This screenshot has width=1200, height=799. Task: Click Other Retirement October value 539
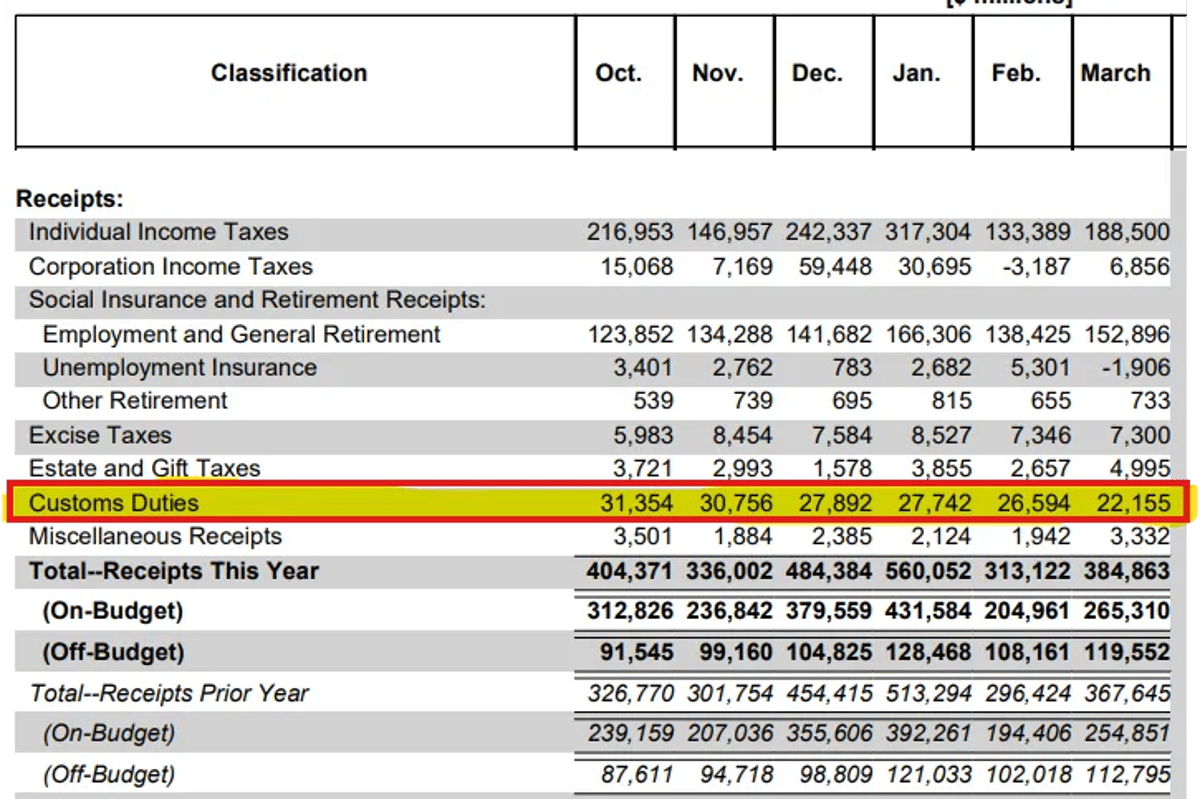(653, 401)
